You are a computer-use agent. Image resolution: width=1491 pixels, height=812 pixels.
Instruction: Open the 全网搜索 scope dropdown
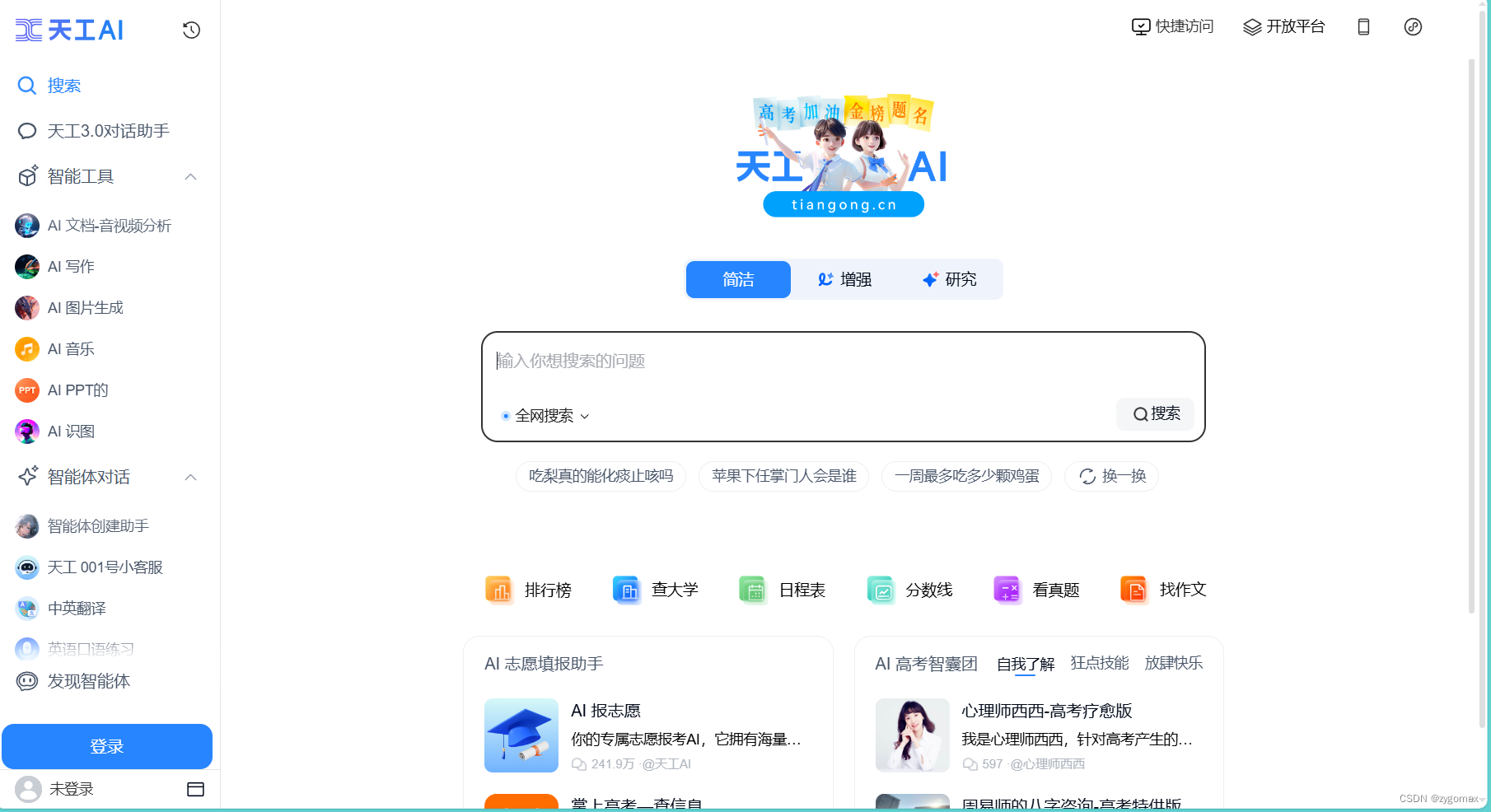pos(545,416)
